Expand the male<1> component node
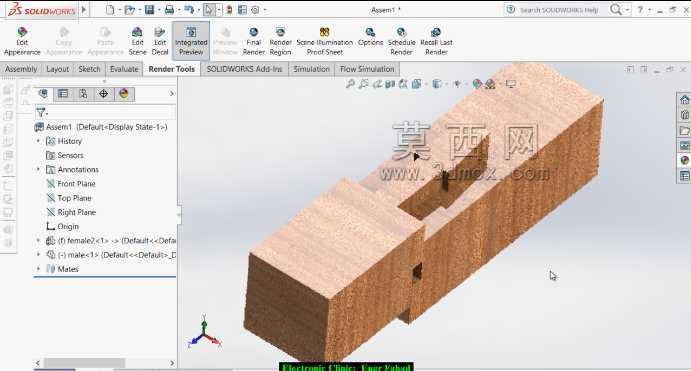This screenshot has height=371, width=691. tap(38, 255)
